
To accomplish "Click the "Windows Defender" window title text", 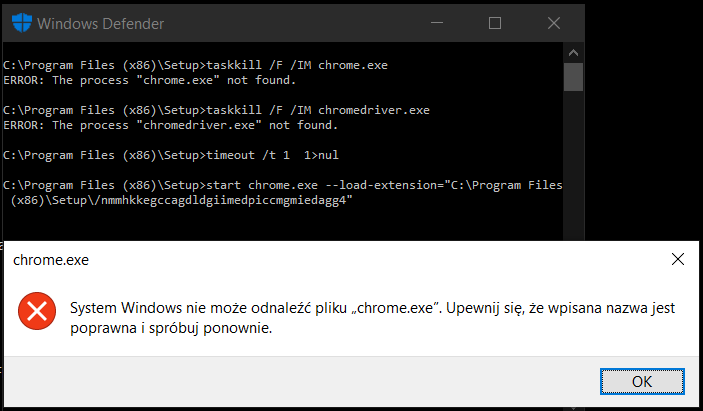I will coord(100,24).
